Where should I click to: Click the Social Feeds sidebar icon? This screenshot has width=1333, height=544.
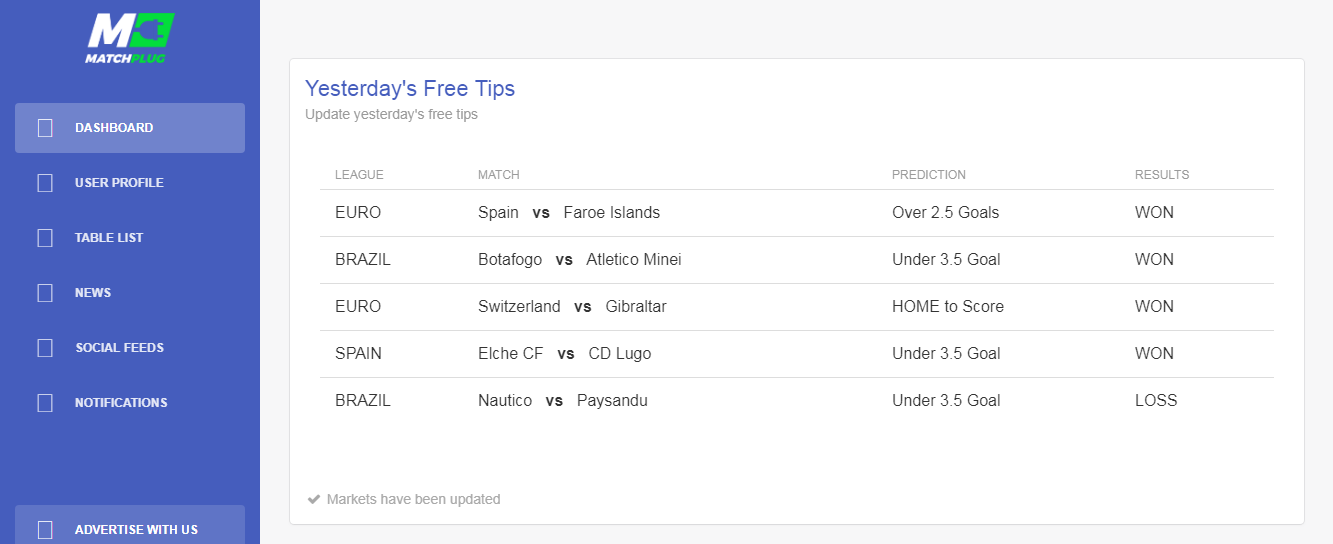pyautogui.click(x=45, y=348)
